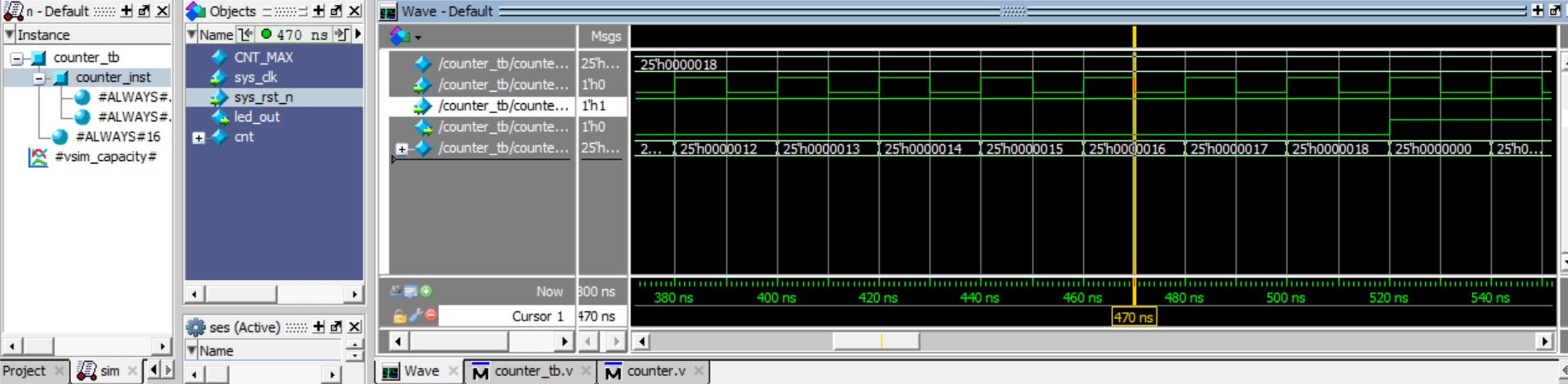Toggle the Cursor 1 lock icon
The width and height of the screenshot is (1568, 384).
pos(399,315)
